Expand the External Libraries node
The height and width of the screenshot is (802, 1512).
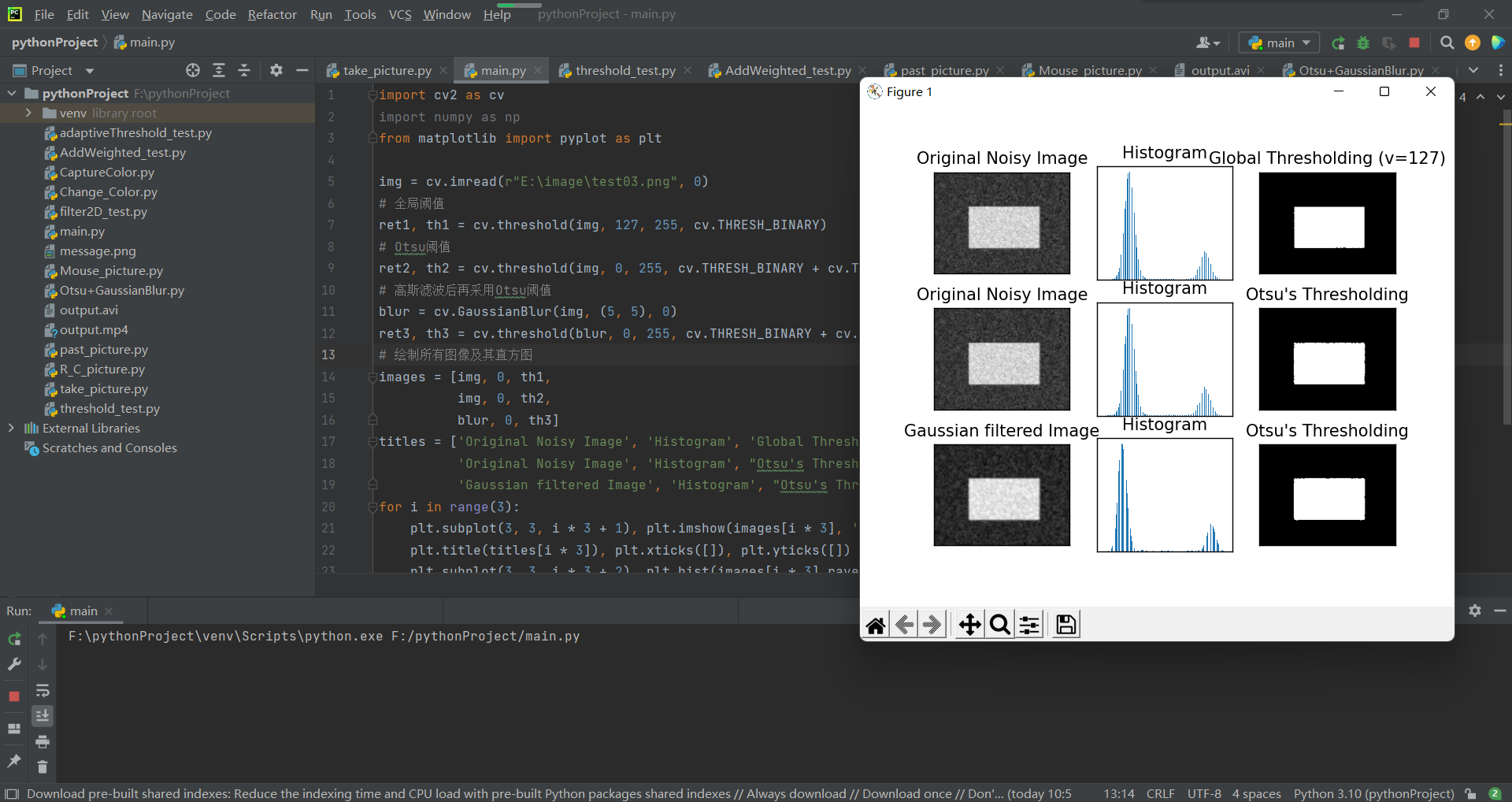pos(11,428)
